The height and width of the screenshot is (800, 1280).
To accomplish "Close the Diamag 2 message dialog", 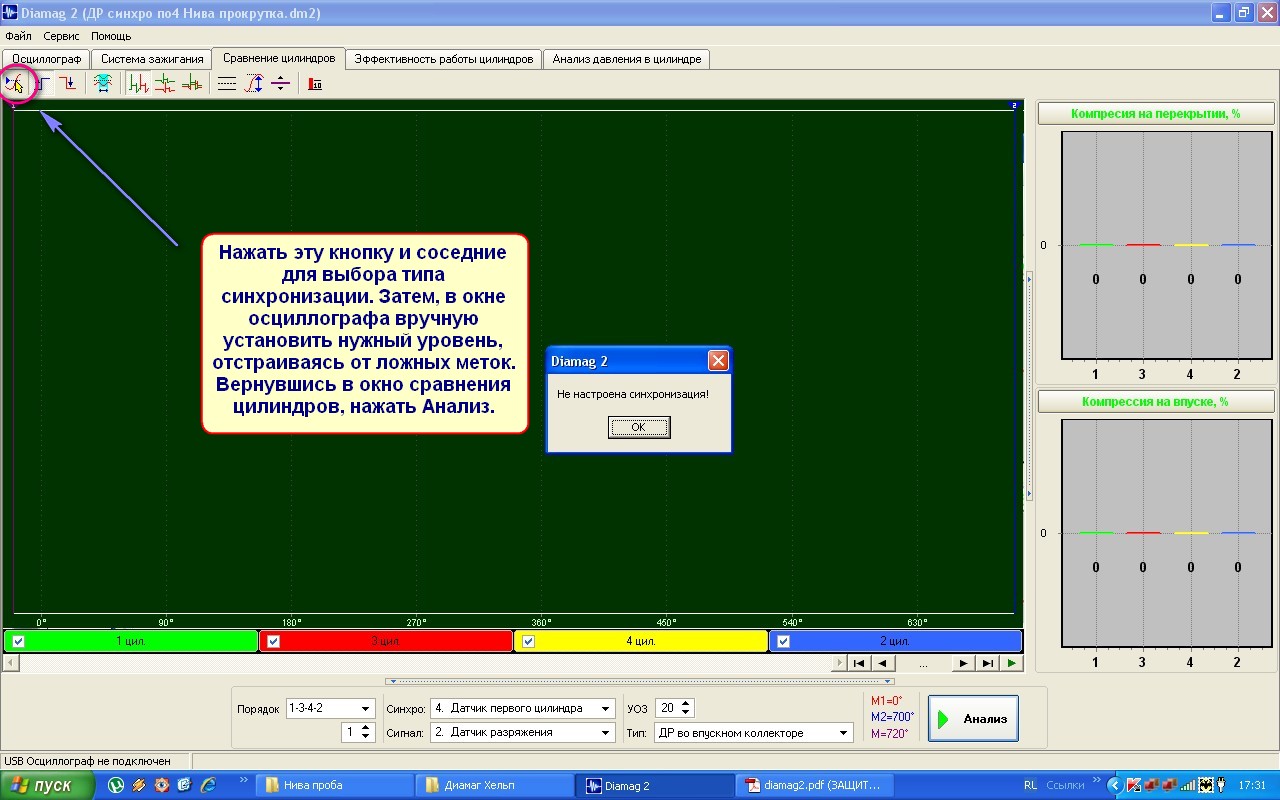I will click(x=718, y=361).
